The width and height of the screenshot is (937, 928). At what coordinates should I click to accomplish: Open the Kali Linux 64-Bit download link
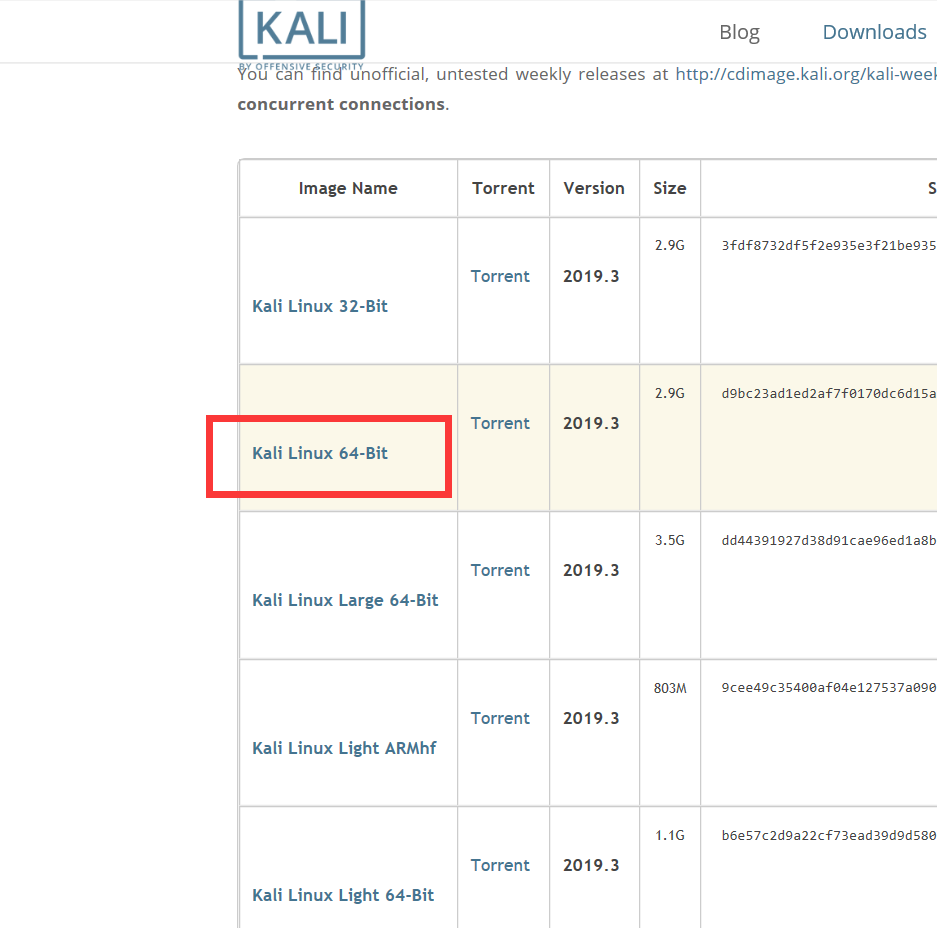(x=319, y=453)
